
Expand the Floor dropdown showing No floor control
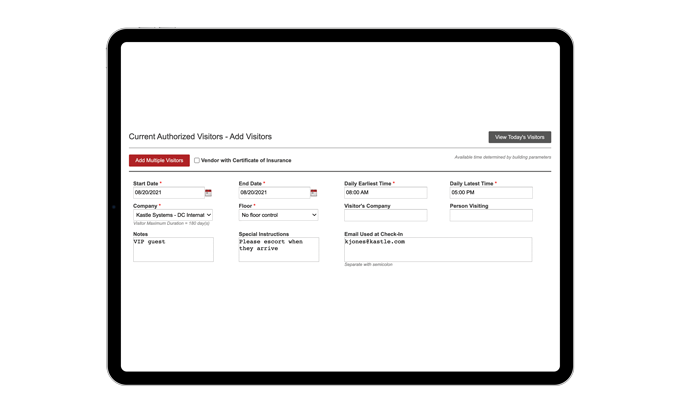278,215
